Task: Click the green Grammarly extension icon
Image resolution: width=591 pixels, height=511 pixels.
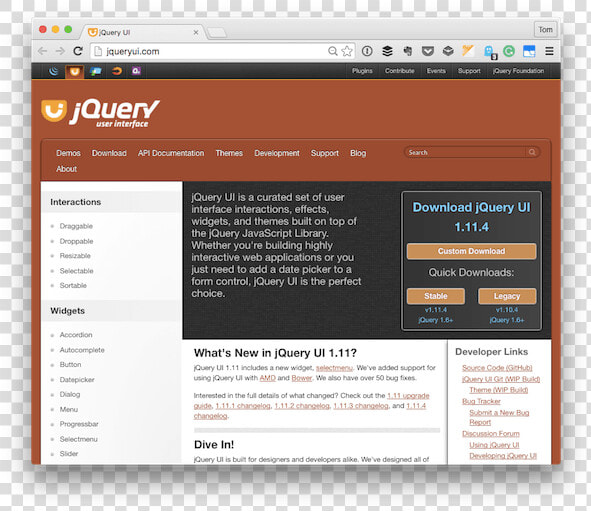Action: click(509, 51)
